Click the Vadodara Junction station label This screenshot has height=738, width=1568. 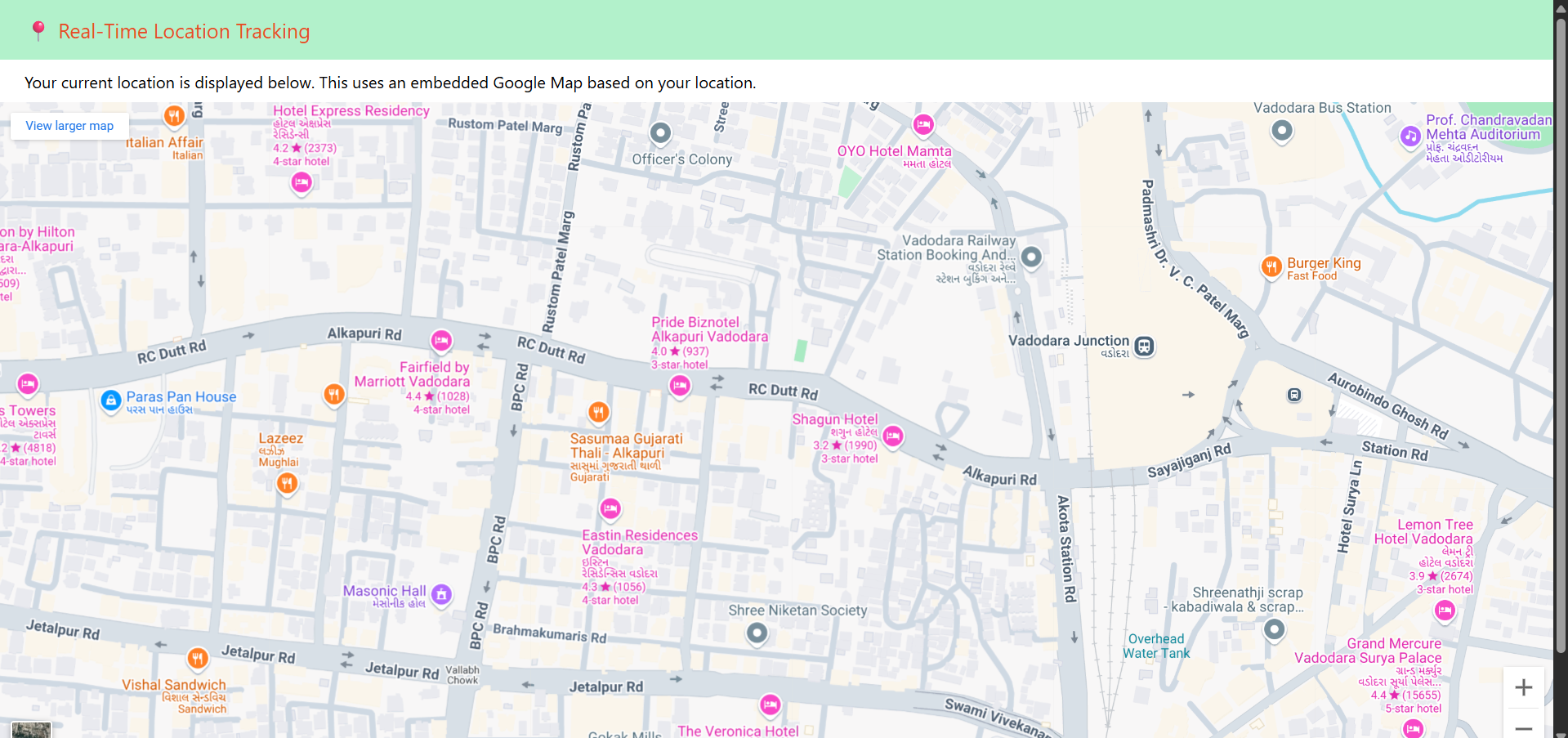1069,341
